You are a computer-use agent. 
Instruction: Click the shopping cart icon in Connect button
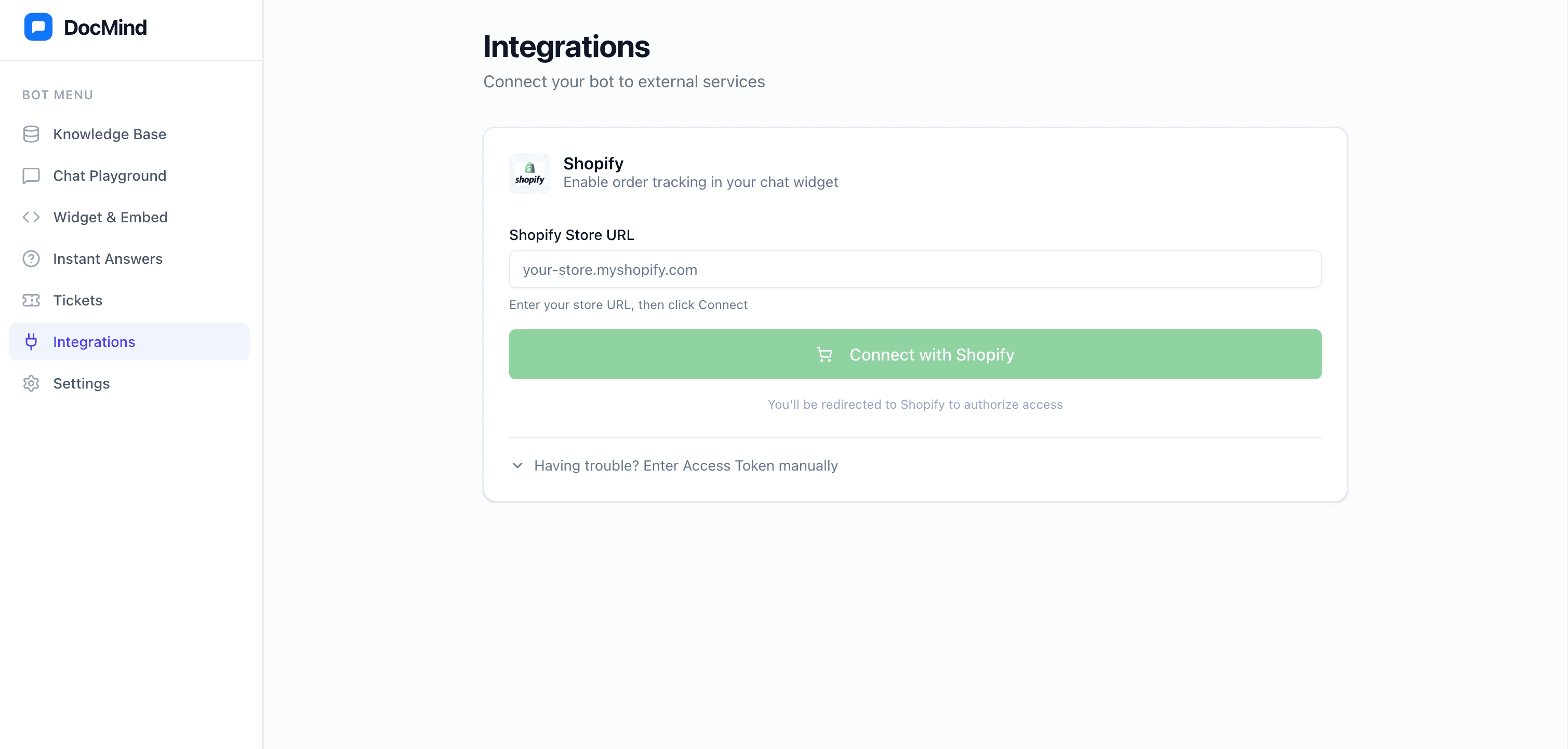coord(824,355)
